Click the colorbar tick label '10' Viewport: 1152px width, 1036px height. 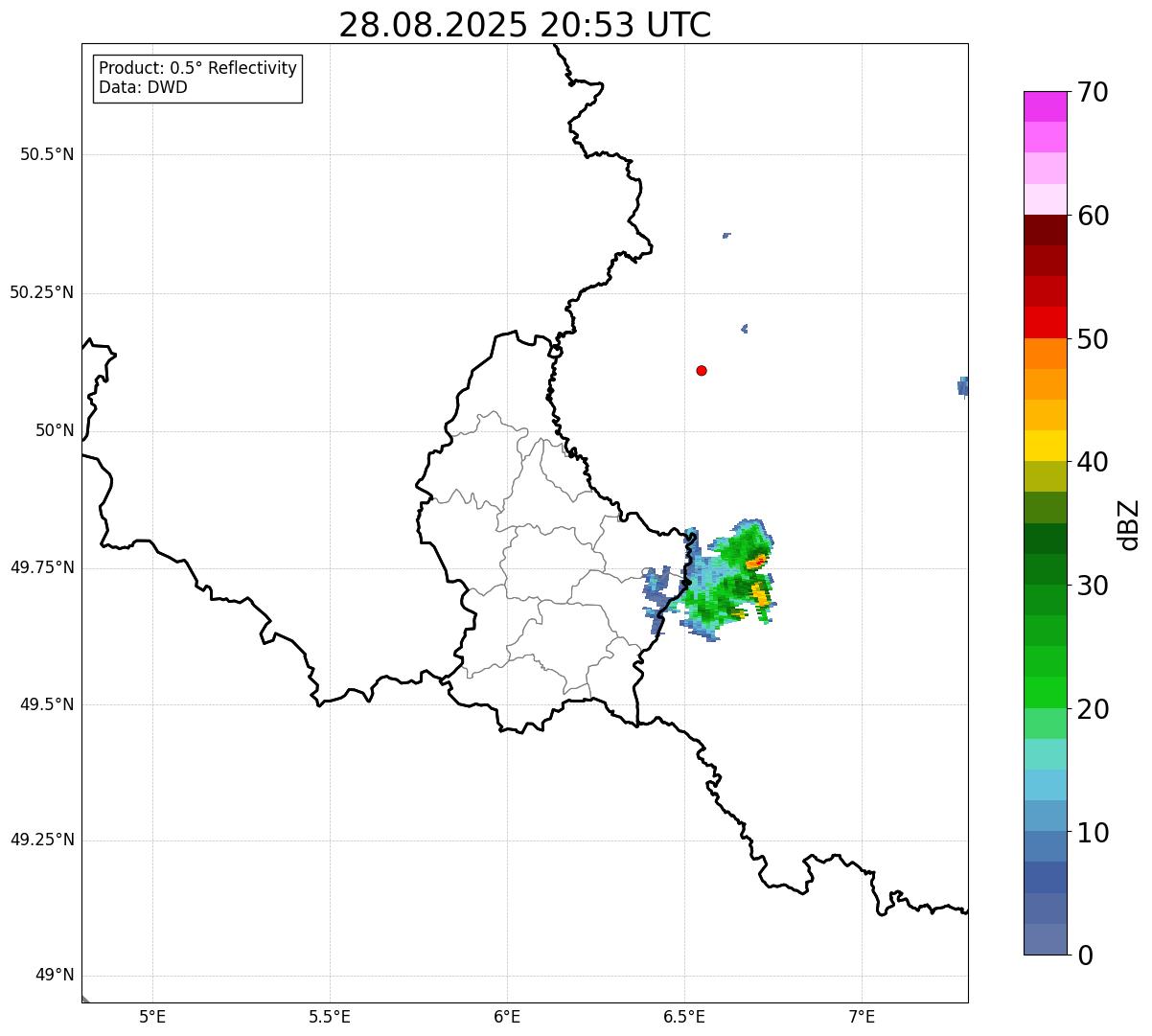[x=1093, y=833]
